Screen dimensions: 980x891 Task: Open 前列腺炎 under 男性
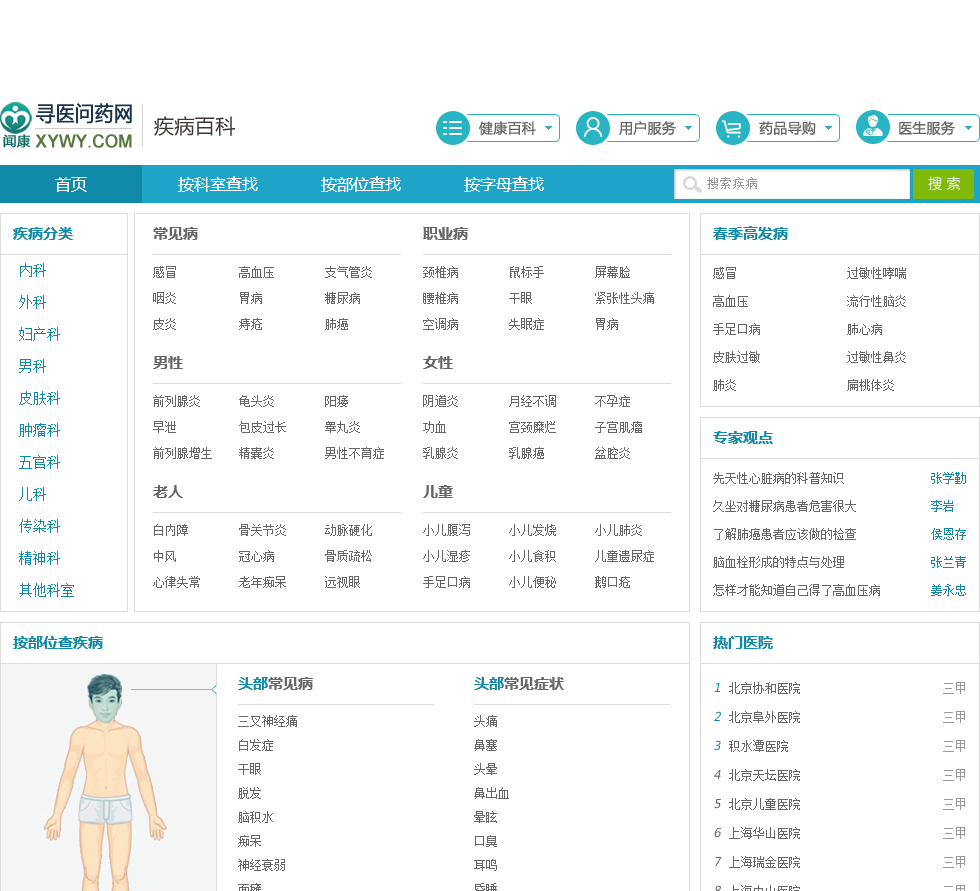click(177, 401)
